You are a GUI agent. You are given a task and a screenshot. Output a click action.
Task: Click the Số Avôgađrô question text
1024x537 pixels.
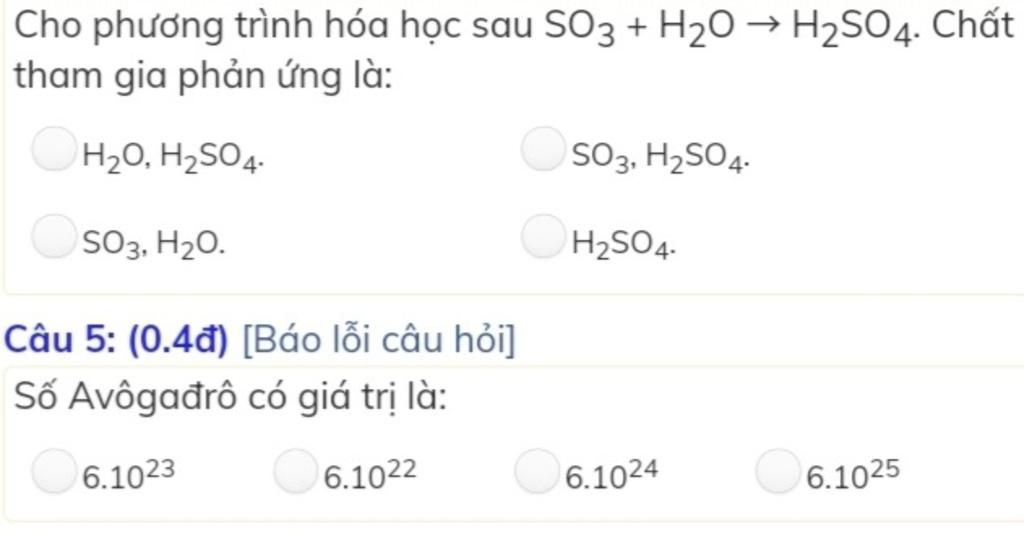click(231, 398)
